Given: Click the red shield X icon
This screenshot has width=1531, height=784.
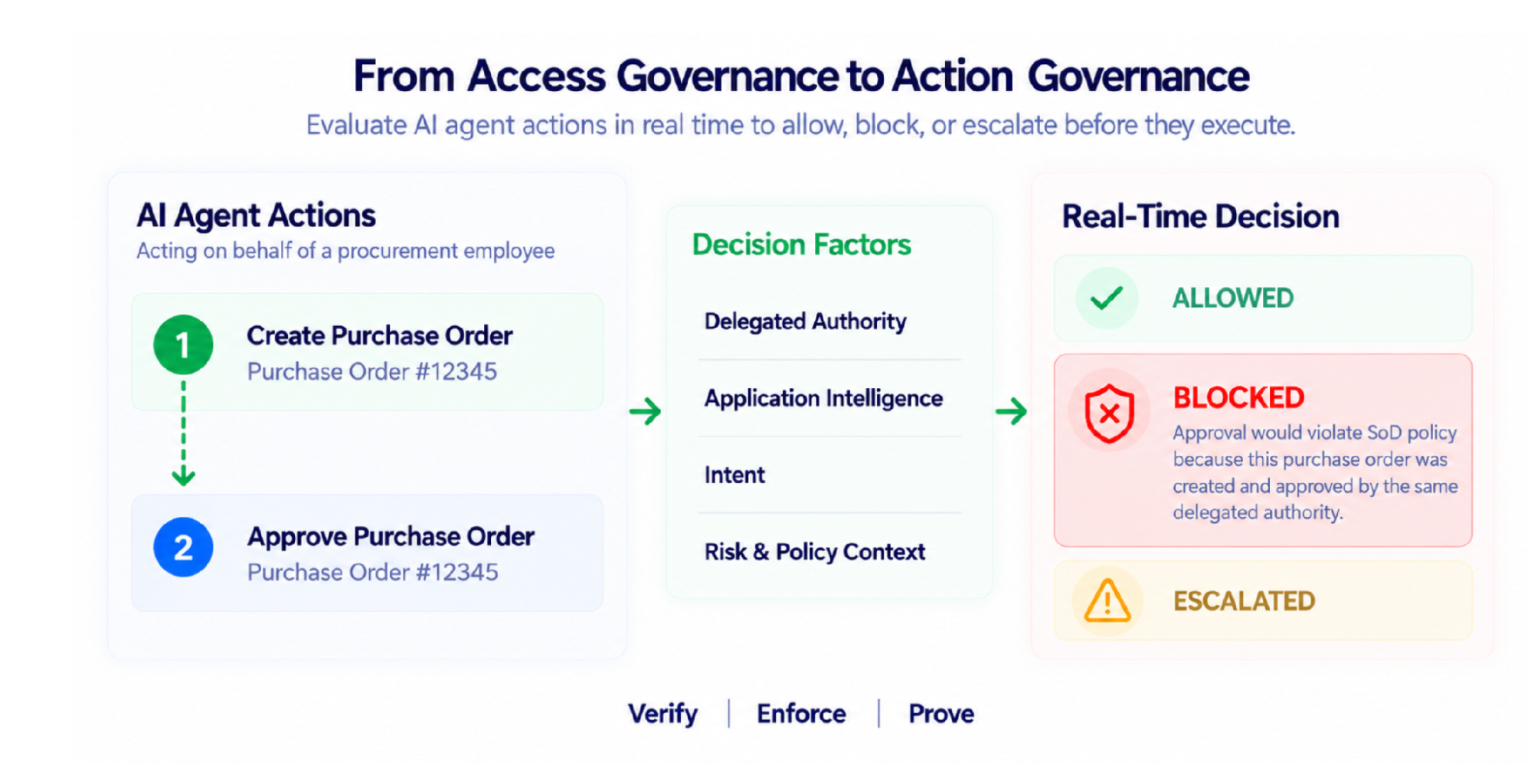Looking at the screenshot, I should [x=1109, y=414].
